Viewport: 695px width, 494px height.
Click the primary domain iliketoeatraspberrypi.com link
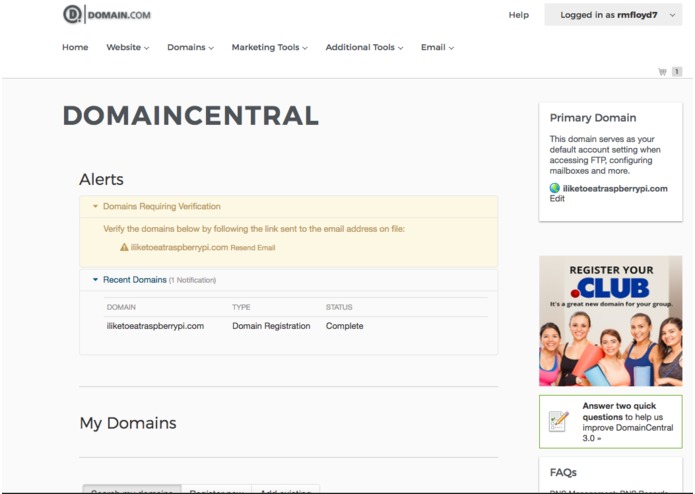click(615, 188)
